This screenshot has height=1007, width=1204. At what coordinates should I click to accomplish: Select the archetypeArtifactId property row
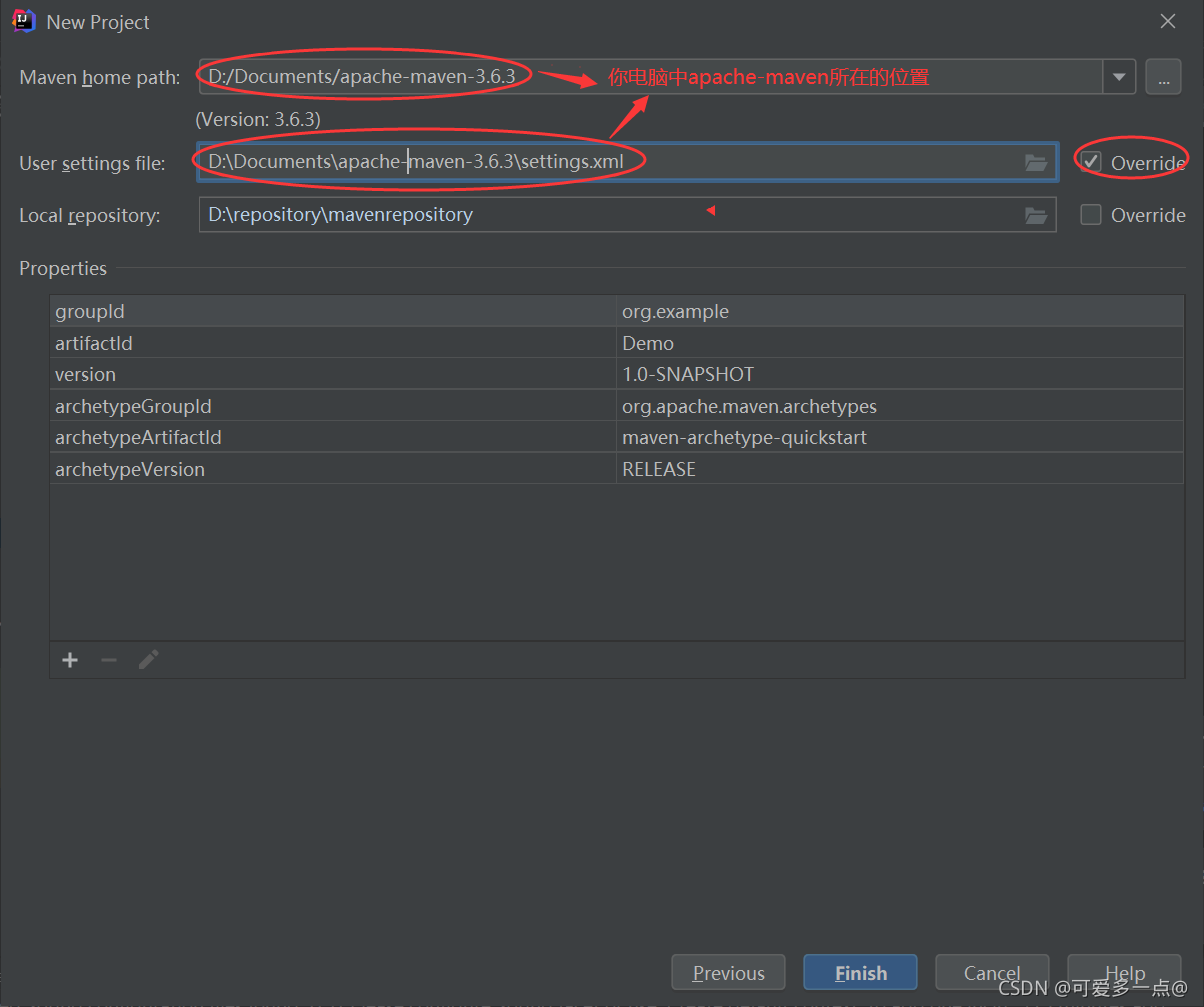click(x=617, y=437)
